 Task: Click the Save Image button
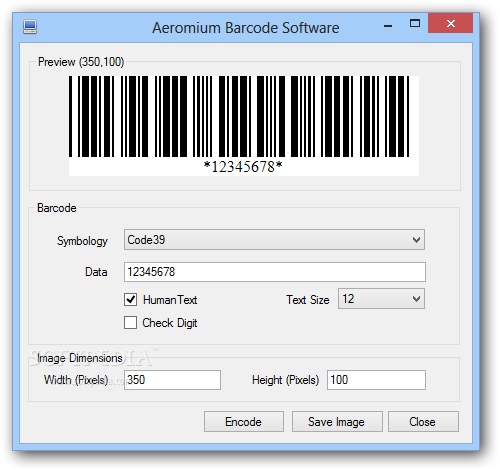(x=337, y=422)
